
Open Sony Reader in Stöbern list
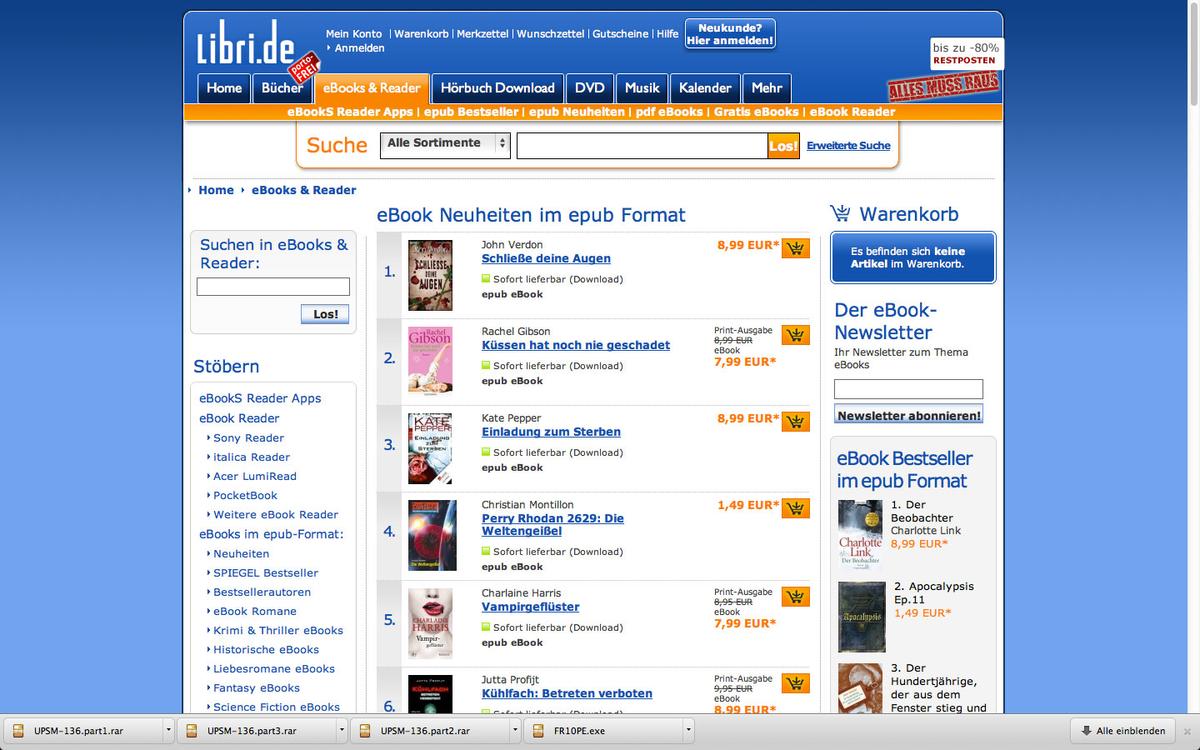point(249,438)
